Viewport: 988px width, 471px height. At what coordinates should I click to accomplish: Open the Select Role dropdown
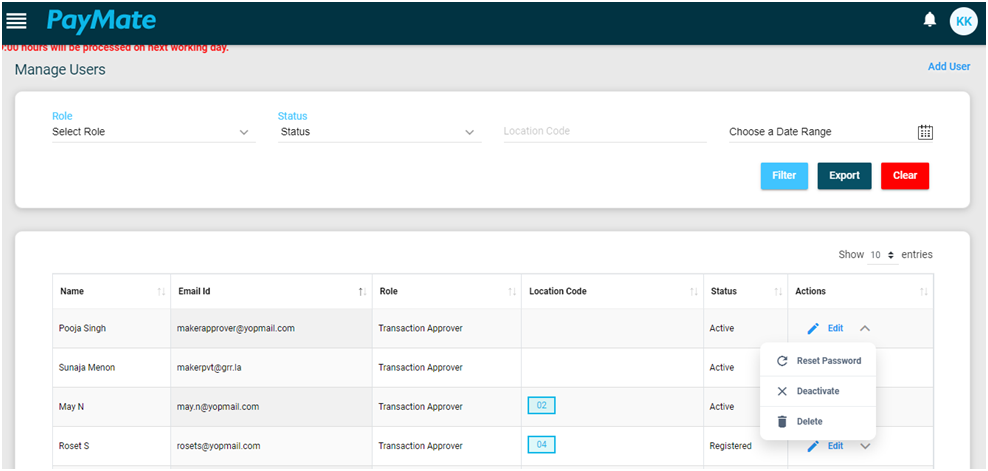(154, 132)
